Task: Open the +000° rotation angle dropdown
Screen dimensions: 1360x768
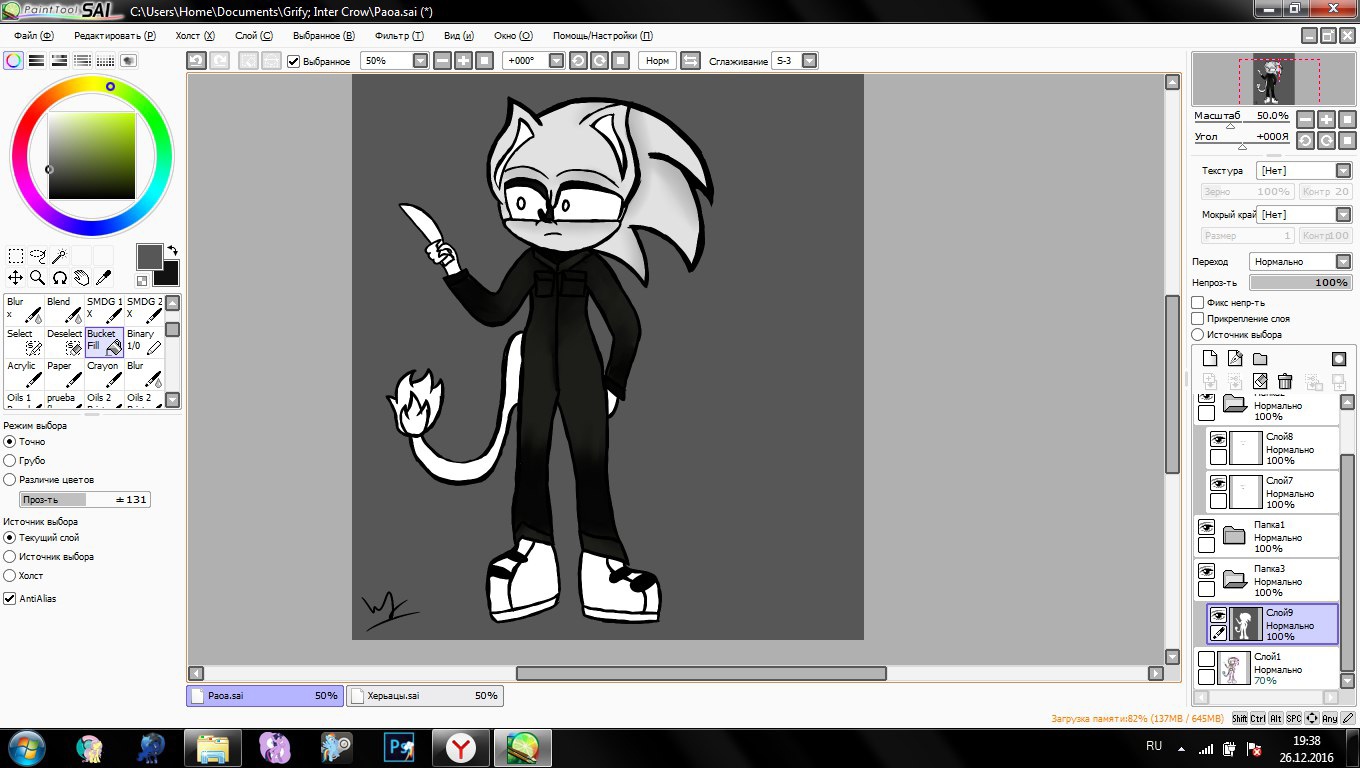Action: [x=557, y=61]
